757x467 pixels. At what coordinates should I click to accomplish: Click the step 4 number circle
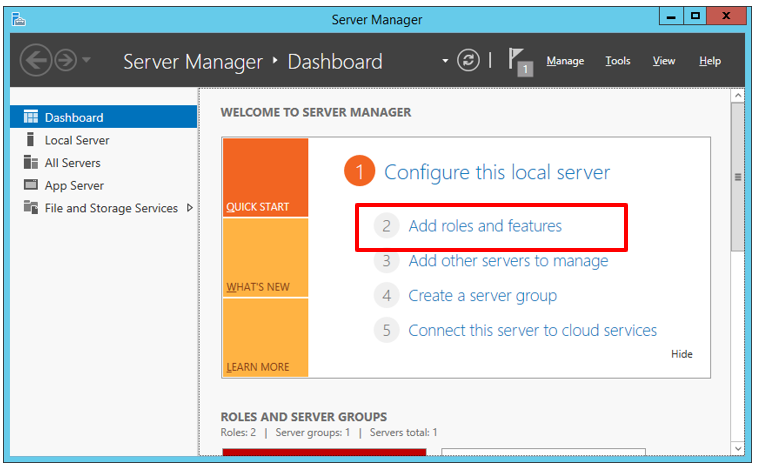pyautogui.click(x=387, y=296)
